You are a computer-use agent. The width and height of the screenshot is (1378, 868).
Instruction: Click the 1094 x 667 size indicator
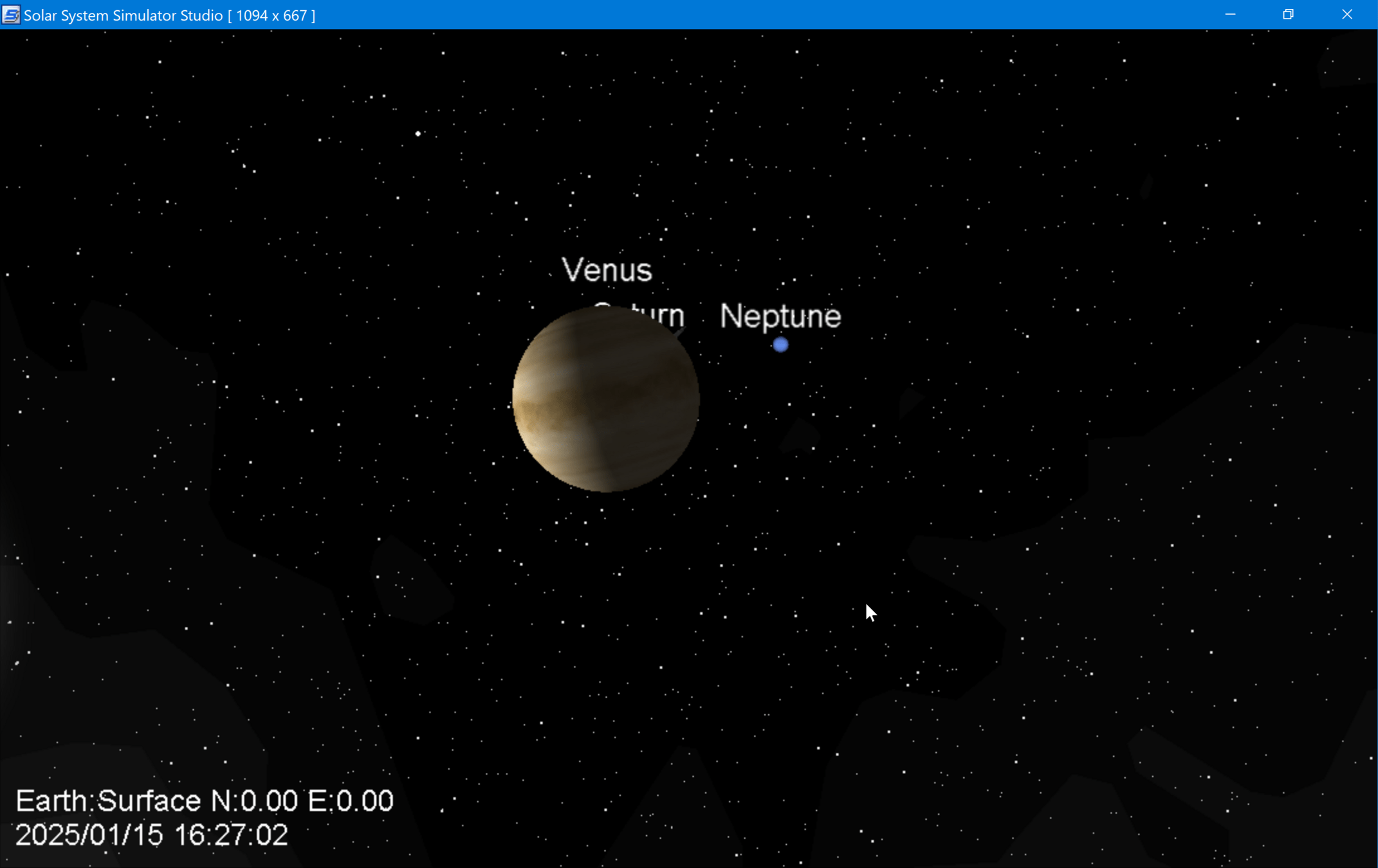click(x=271, y=15)
